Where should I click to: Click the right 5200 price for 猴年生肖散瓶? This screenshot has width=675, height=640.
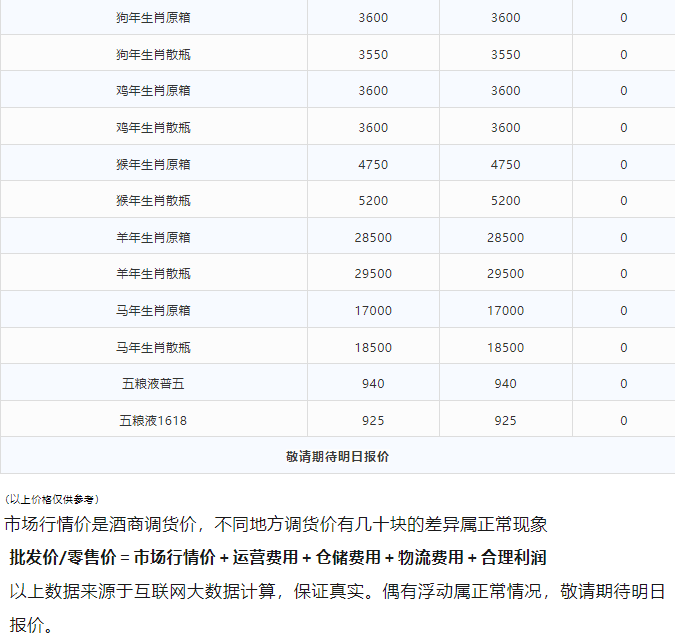click(x=506, y=201)
